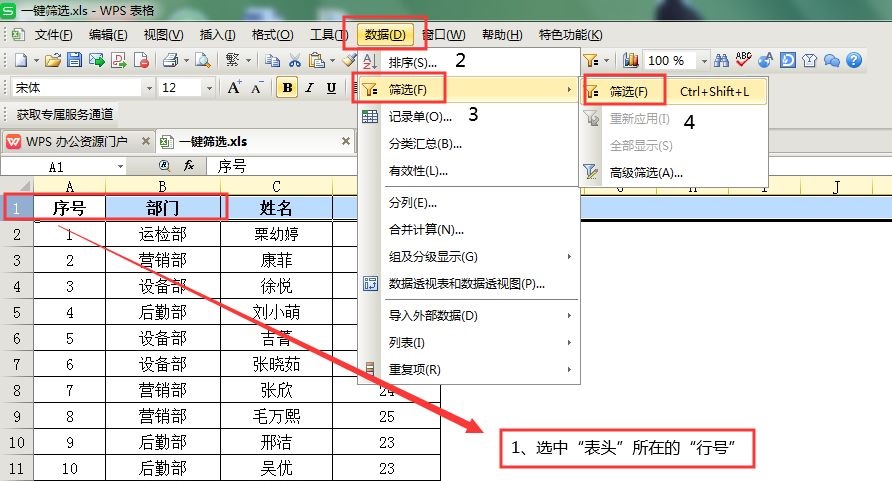Open the 100 % zoom dropdown arrow
This screenshot has width=892, height=481.
point(704,61)
